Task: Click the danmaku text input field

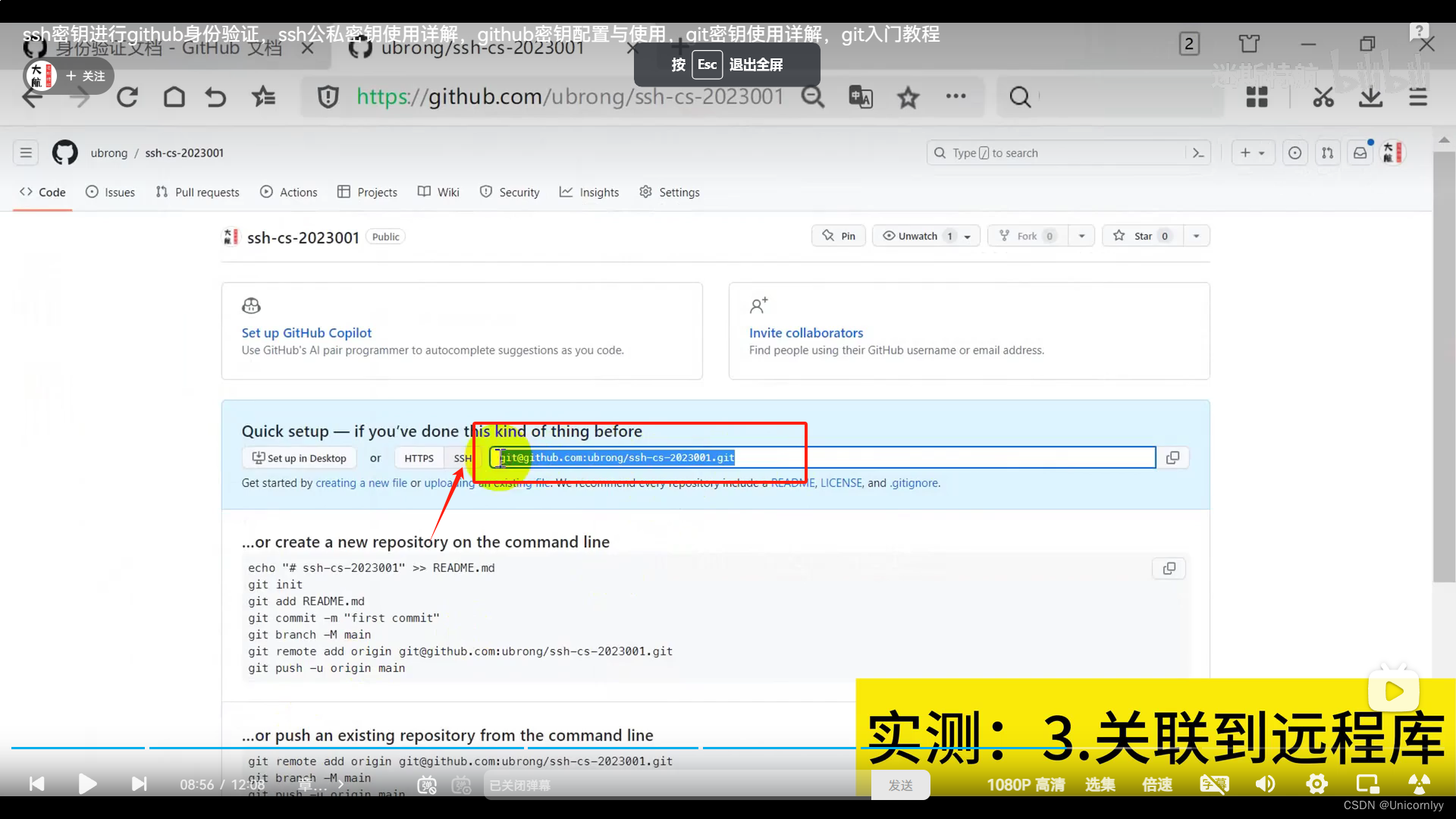Action: point(677,785)
